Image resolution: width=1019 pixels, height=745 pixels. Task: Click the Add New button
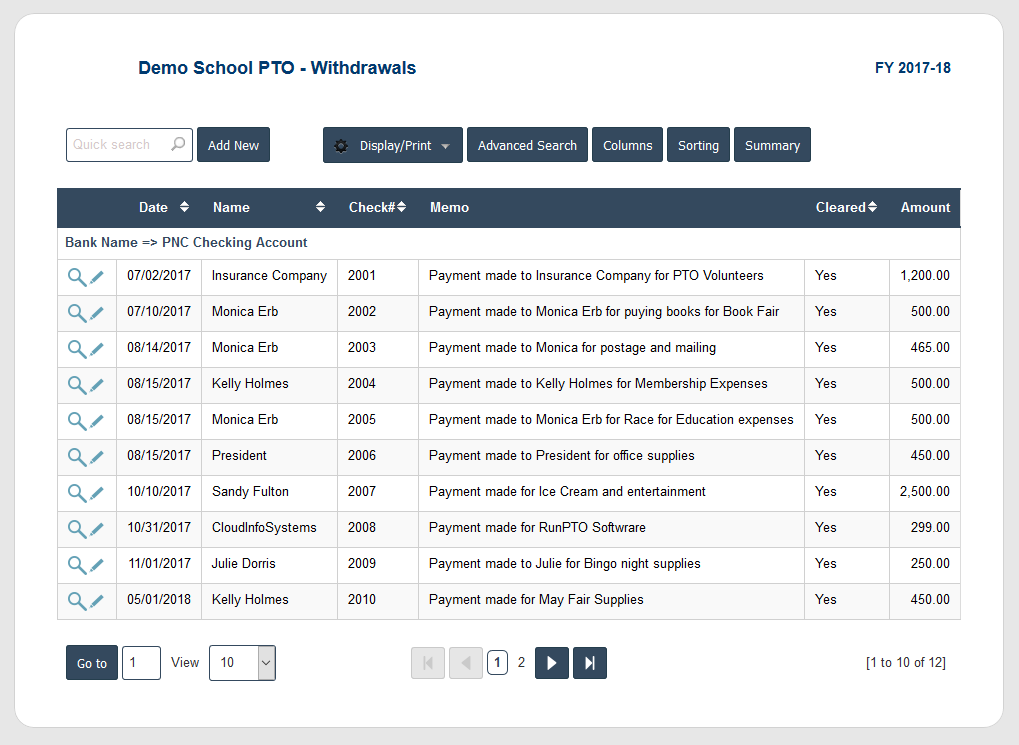pos(233,144)
